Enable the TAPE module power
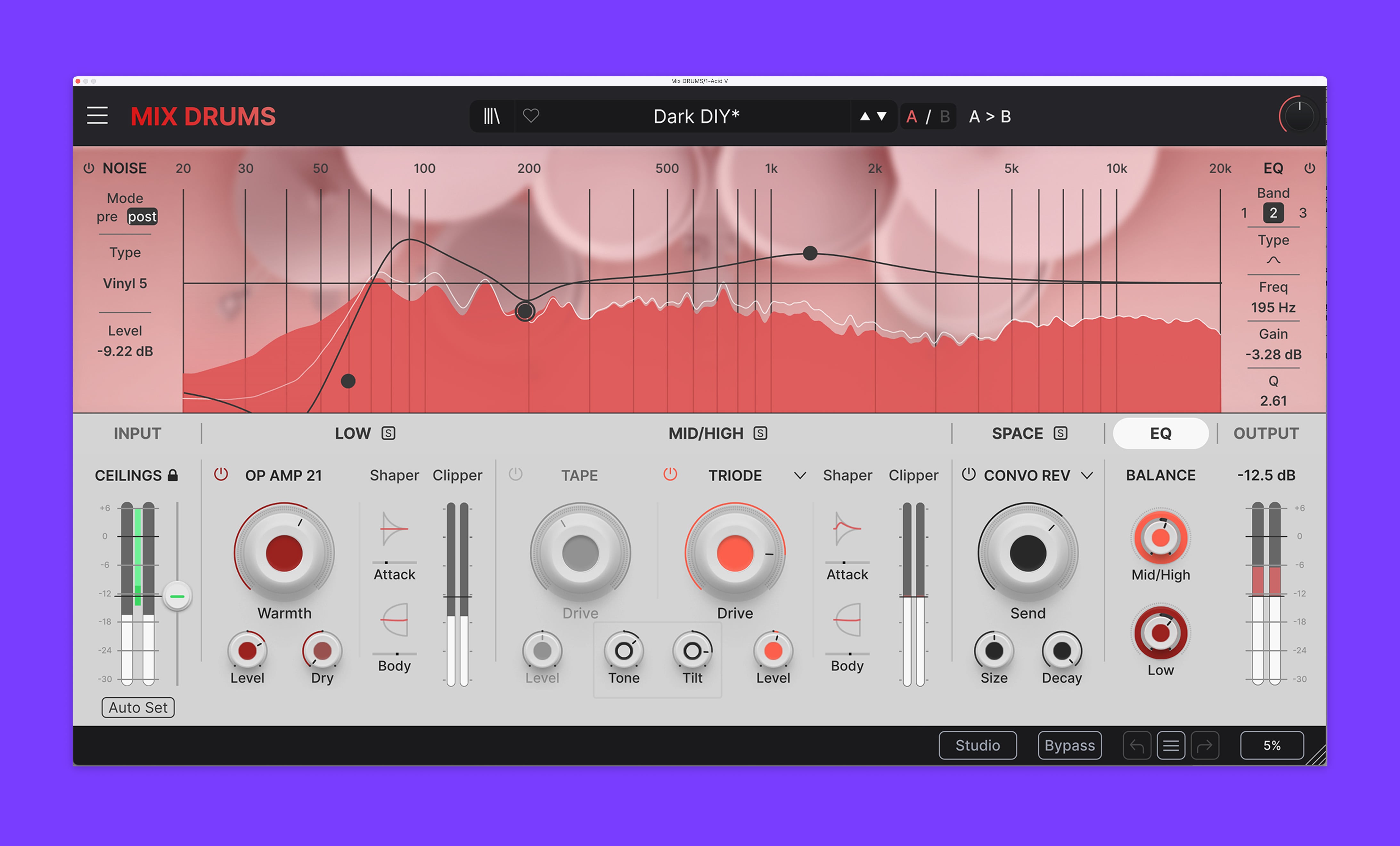The image size is (1400, 846). pos(515,474)
